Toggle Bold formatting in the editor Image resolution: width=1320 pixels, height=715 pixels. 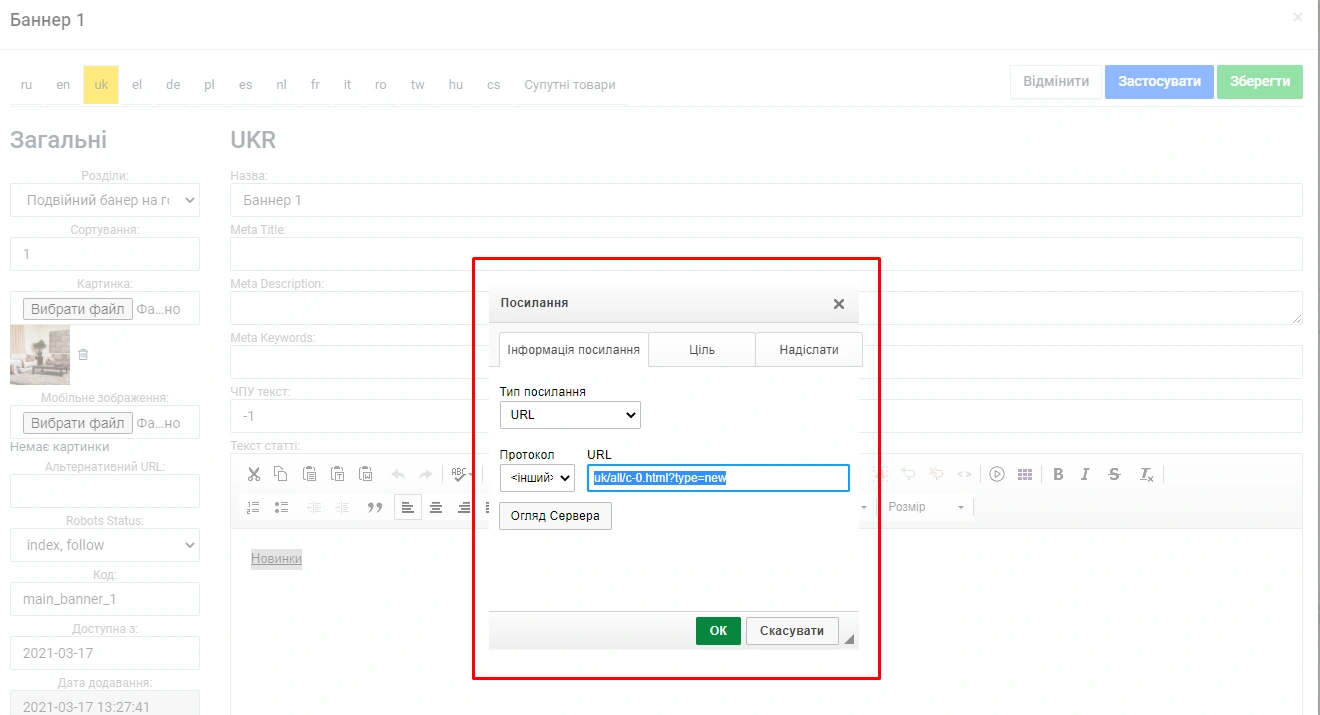1058,475
